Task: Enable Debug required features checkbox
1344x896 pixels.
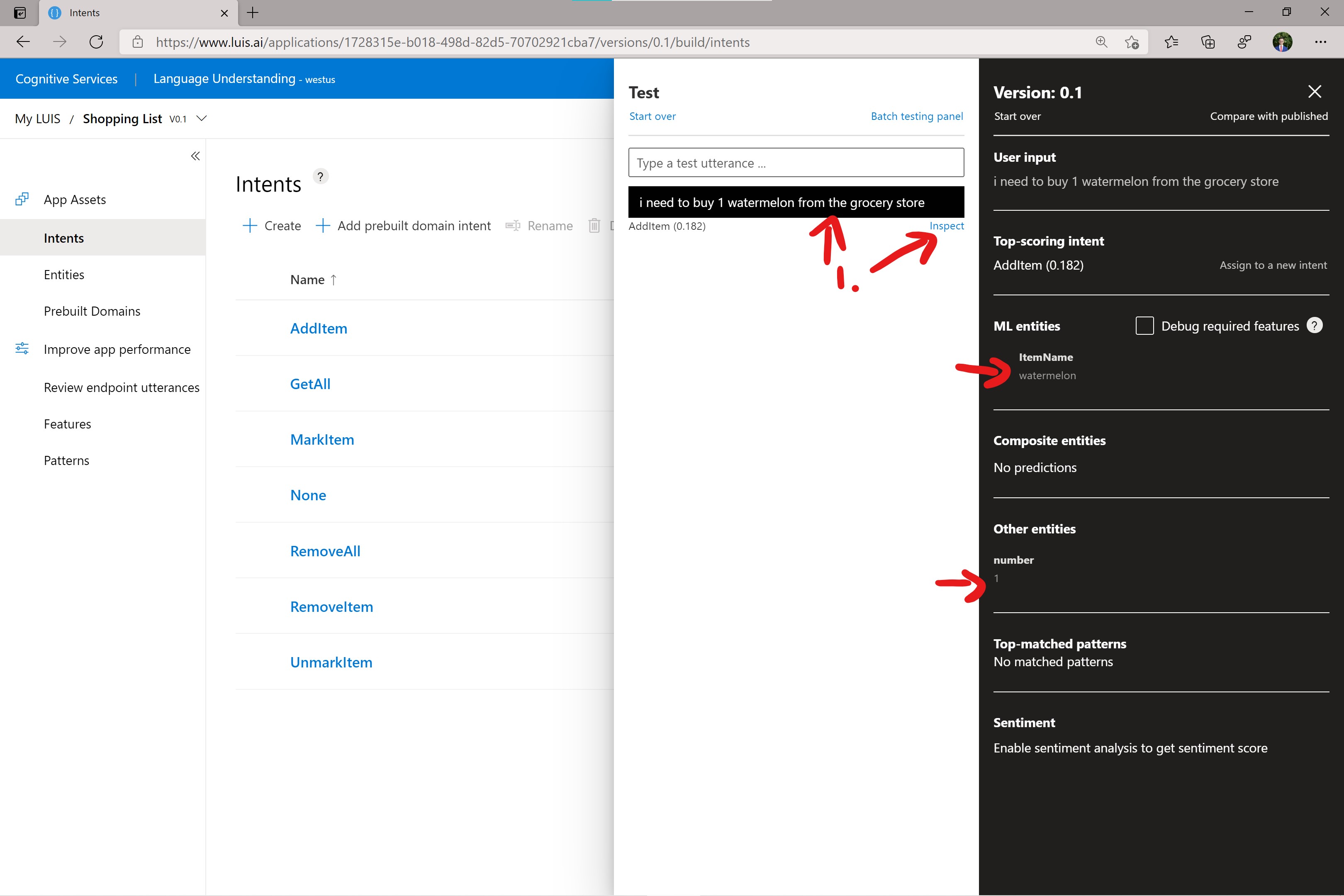Action: pyautogui.click(x=1144, y=326)
